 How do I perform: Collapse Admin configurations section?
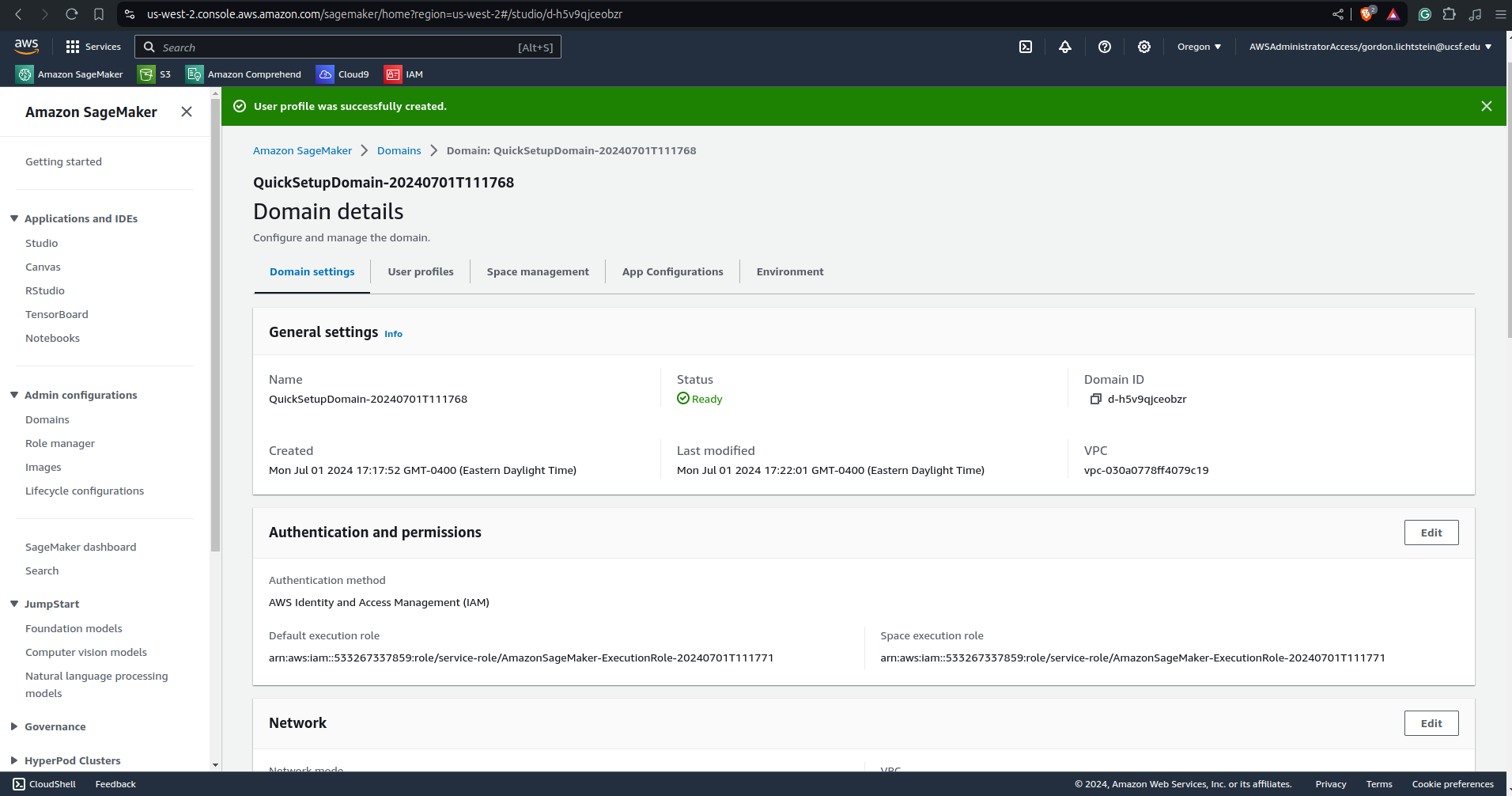pyautogui.click(x=14, y=395)
